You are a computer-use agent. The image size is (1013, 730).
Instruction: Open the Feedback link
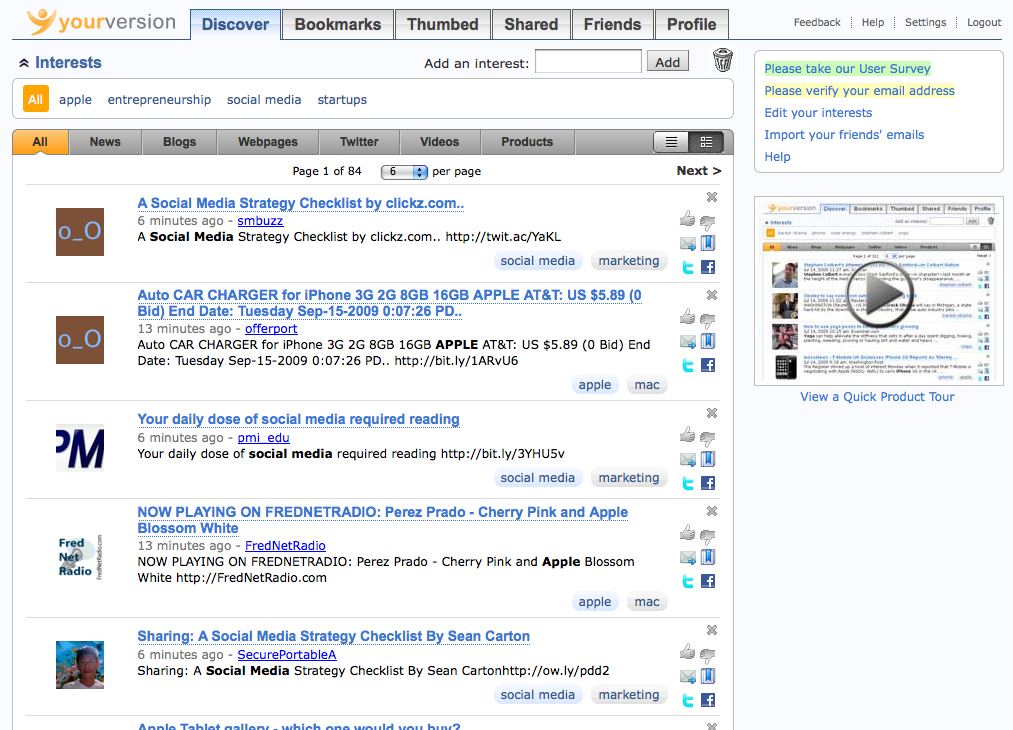(x=817, y=23)
